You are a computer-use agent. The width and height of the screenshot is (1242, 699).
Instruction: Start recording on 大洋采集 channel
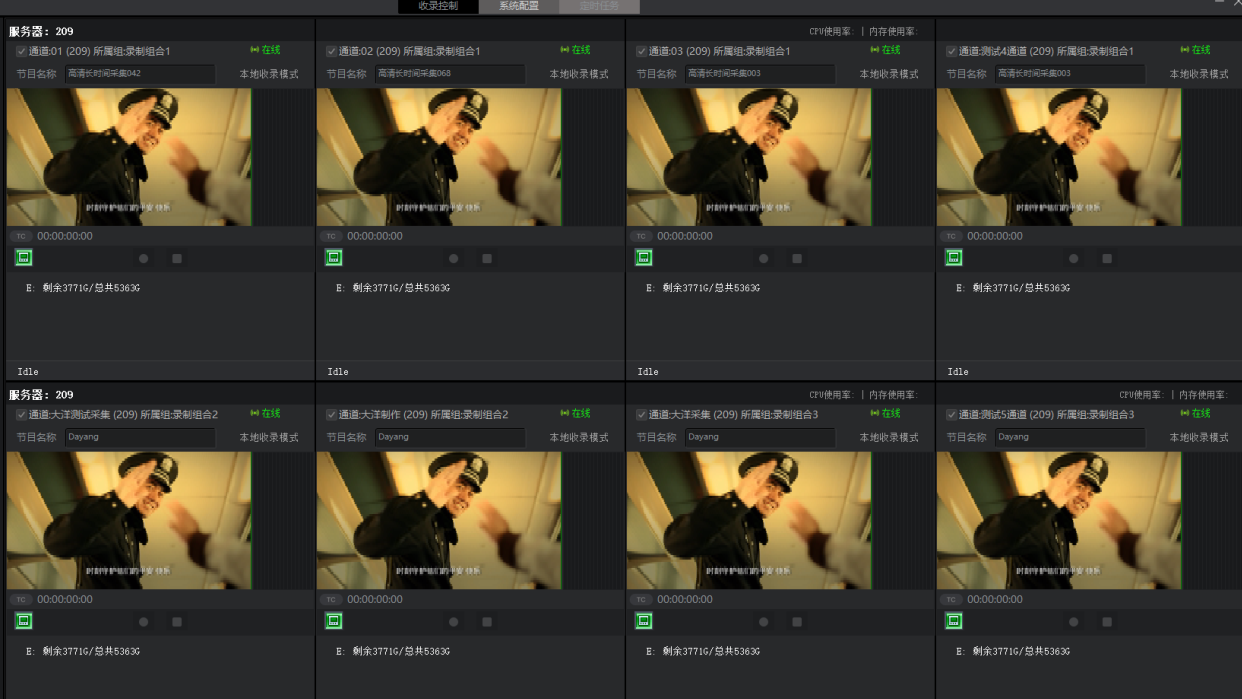click(764, 622)
